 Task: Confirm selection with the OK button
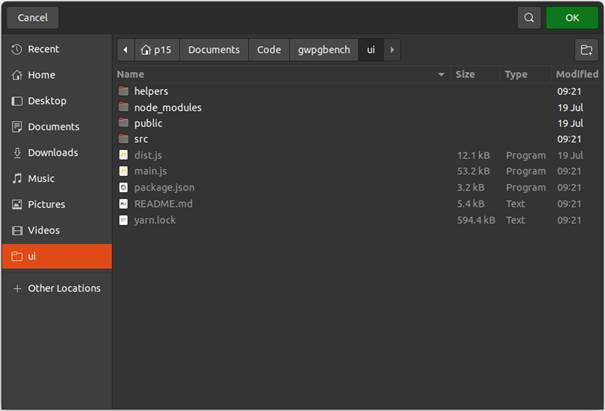(572, 18)
